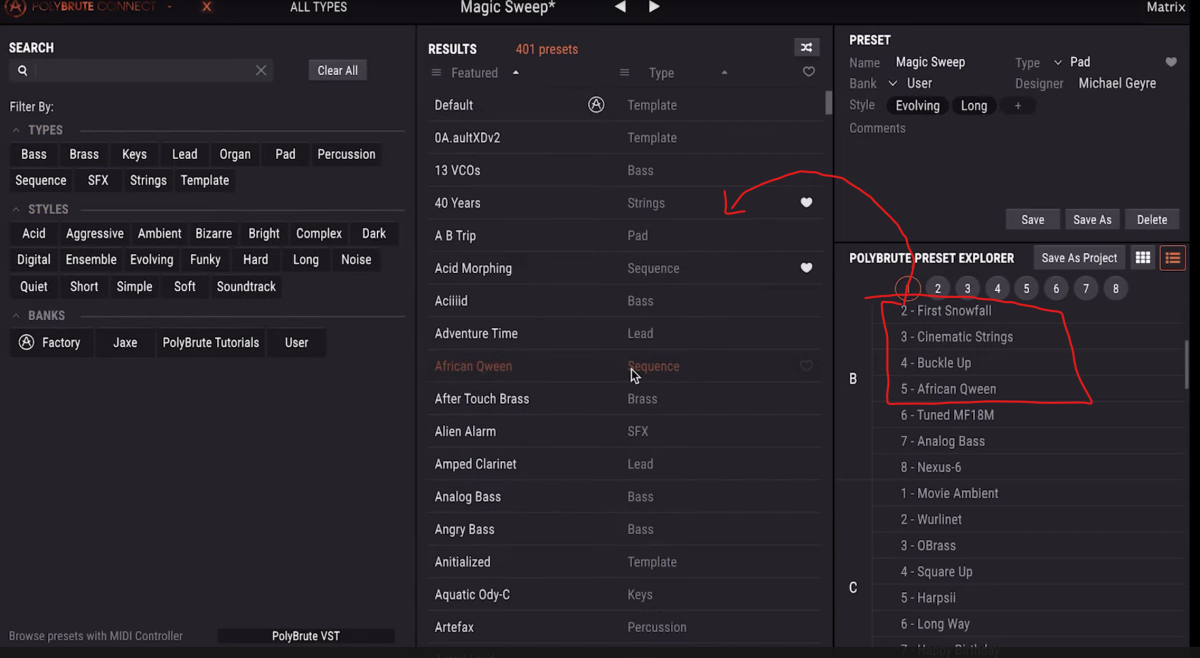The image size is (1200, 658).
Task: Click the Clear All button
Action: click(338, 70)
